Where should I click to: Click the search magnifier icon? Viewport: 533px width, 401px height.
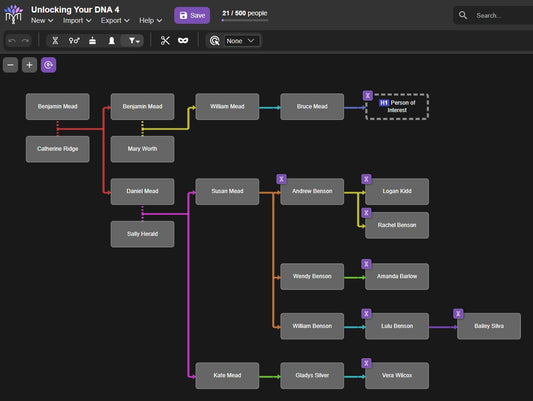[463, 15]
